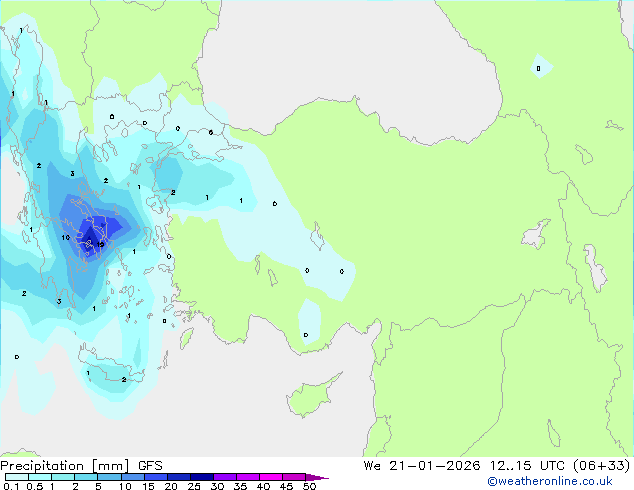Viewport: 634px width, 490px height.
Task: Click the island of Crete on the map
Action: (x=110, y=369)
